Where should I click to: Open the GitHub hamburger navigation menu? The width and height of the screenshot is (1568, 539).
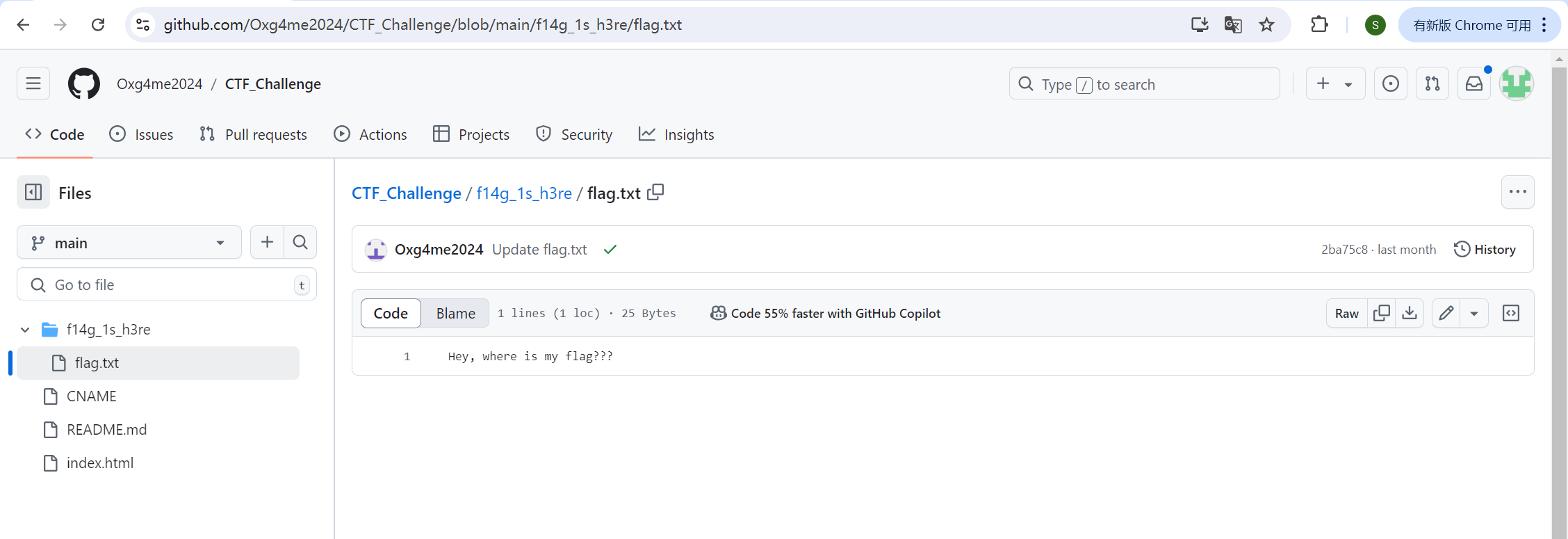pos(33,83)
